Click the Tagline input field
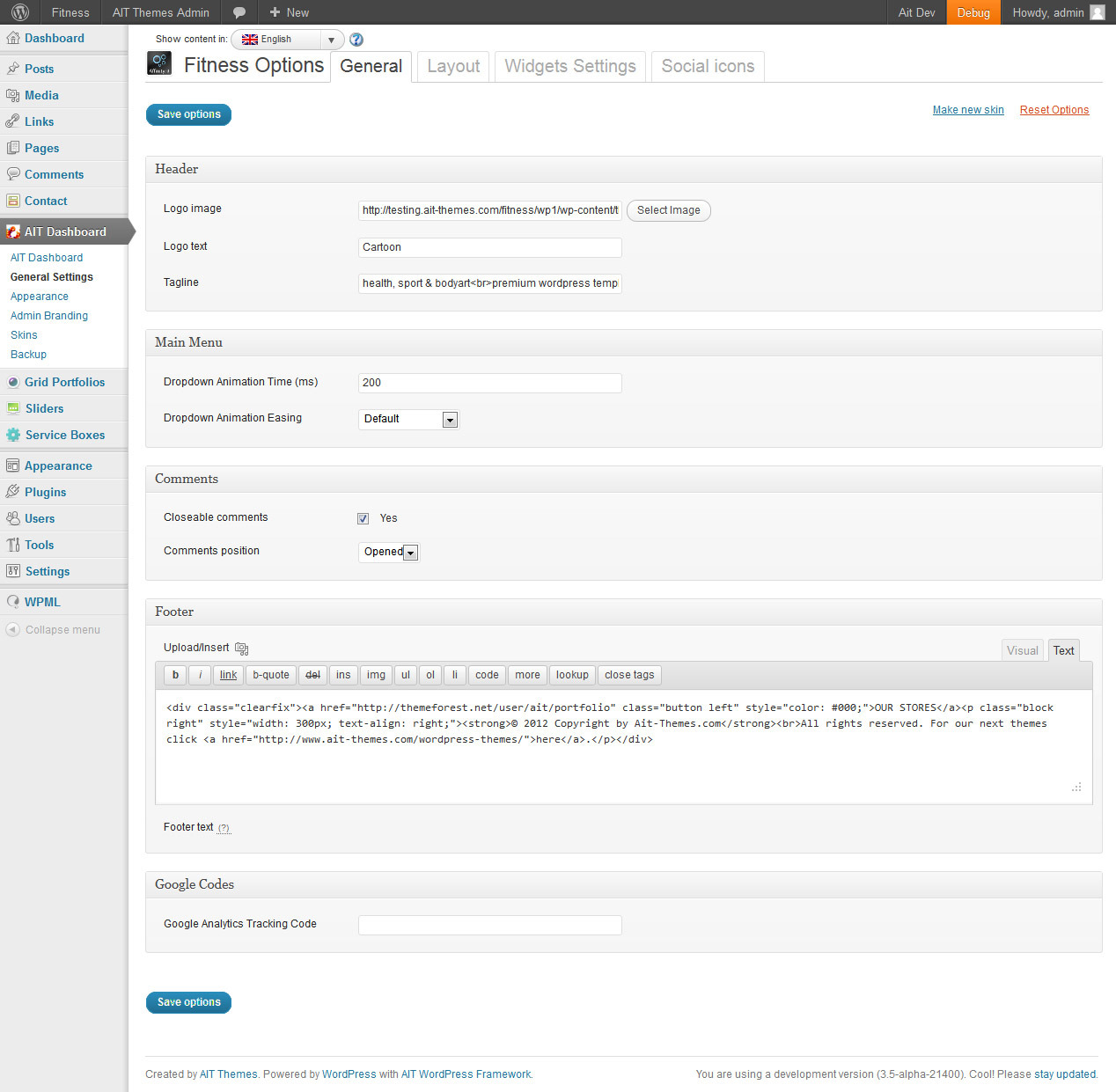The image size is (1116, 1092). tap(490, 283)
